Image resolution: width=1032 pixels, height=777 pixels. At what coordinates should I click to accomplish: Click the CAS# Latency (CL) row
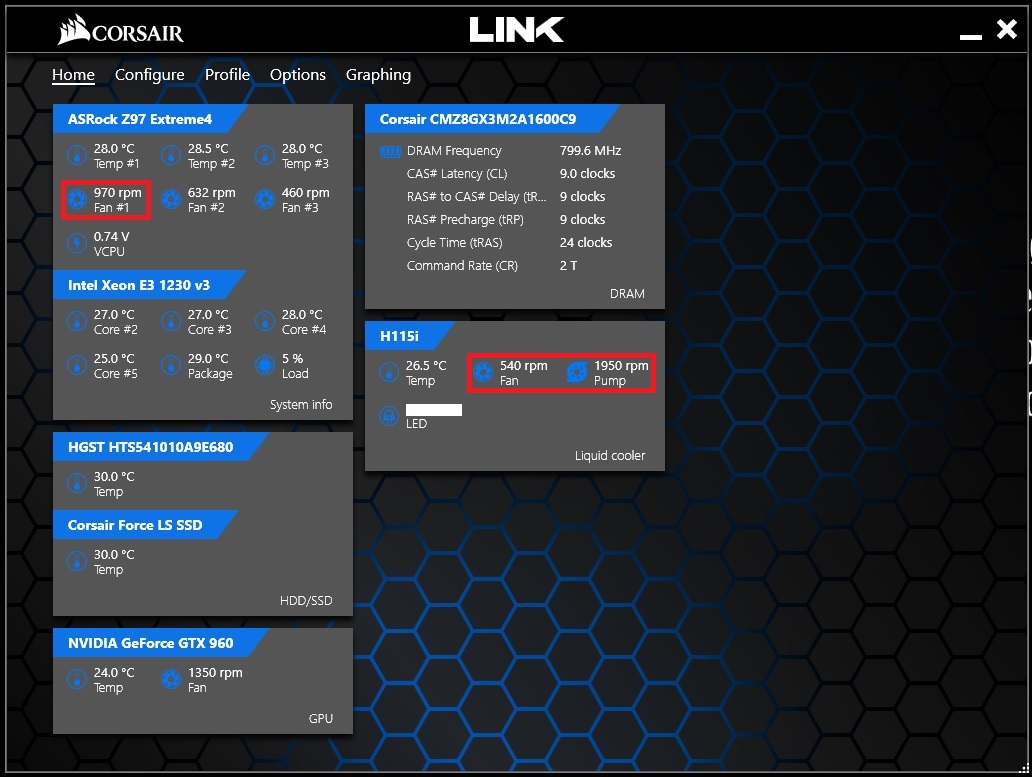coord(511,174)
